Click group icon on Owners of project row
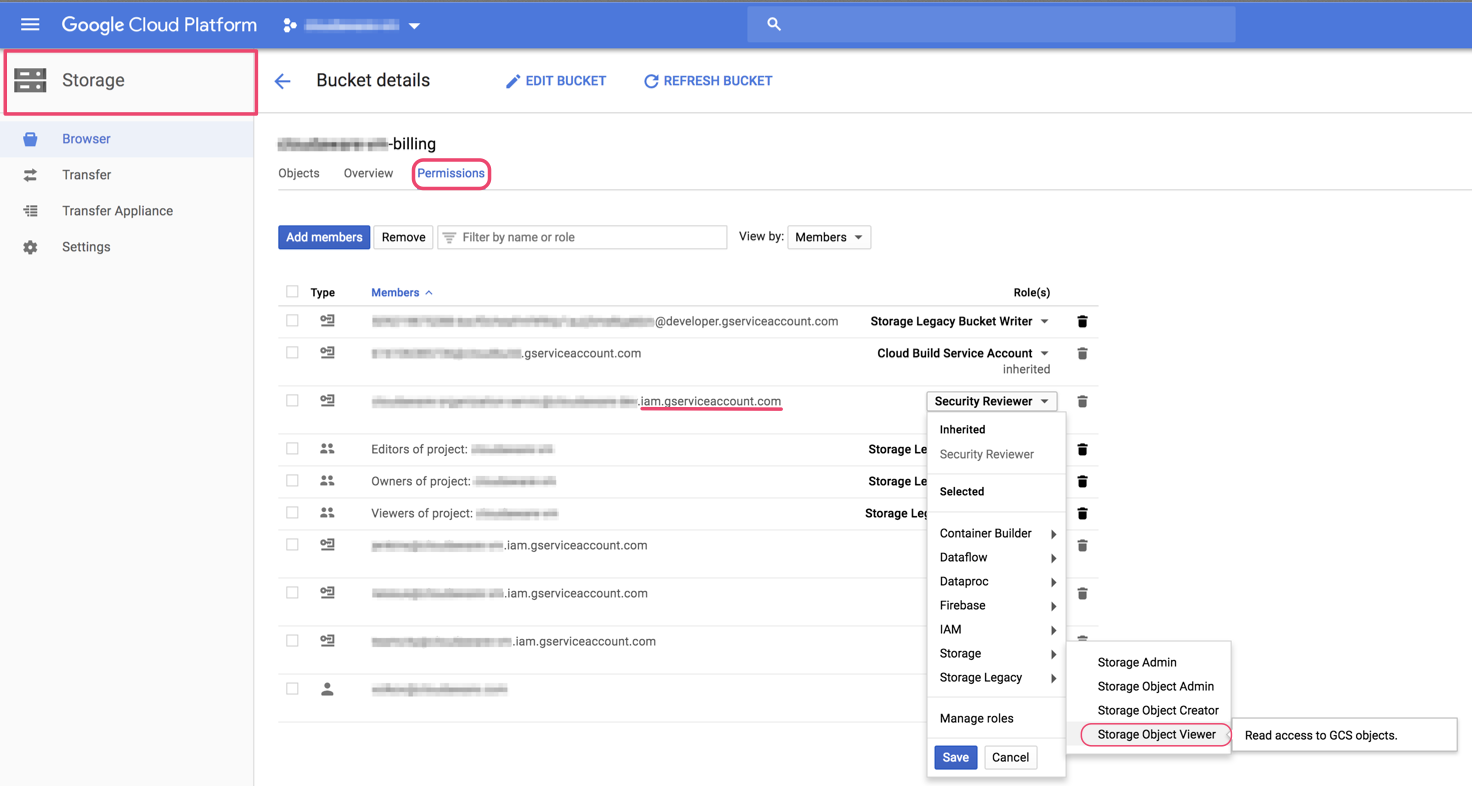This screenshot has height=786, width=1472. [x=327, y=481]
